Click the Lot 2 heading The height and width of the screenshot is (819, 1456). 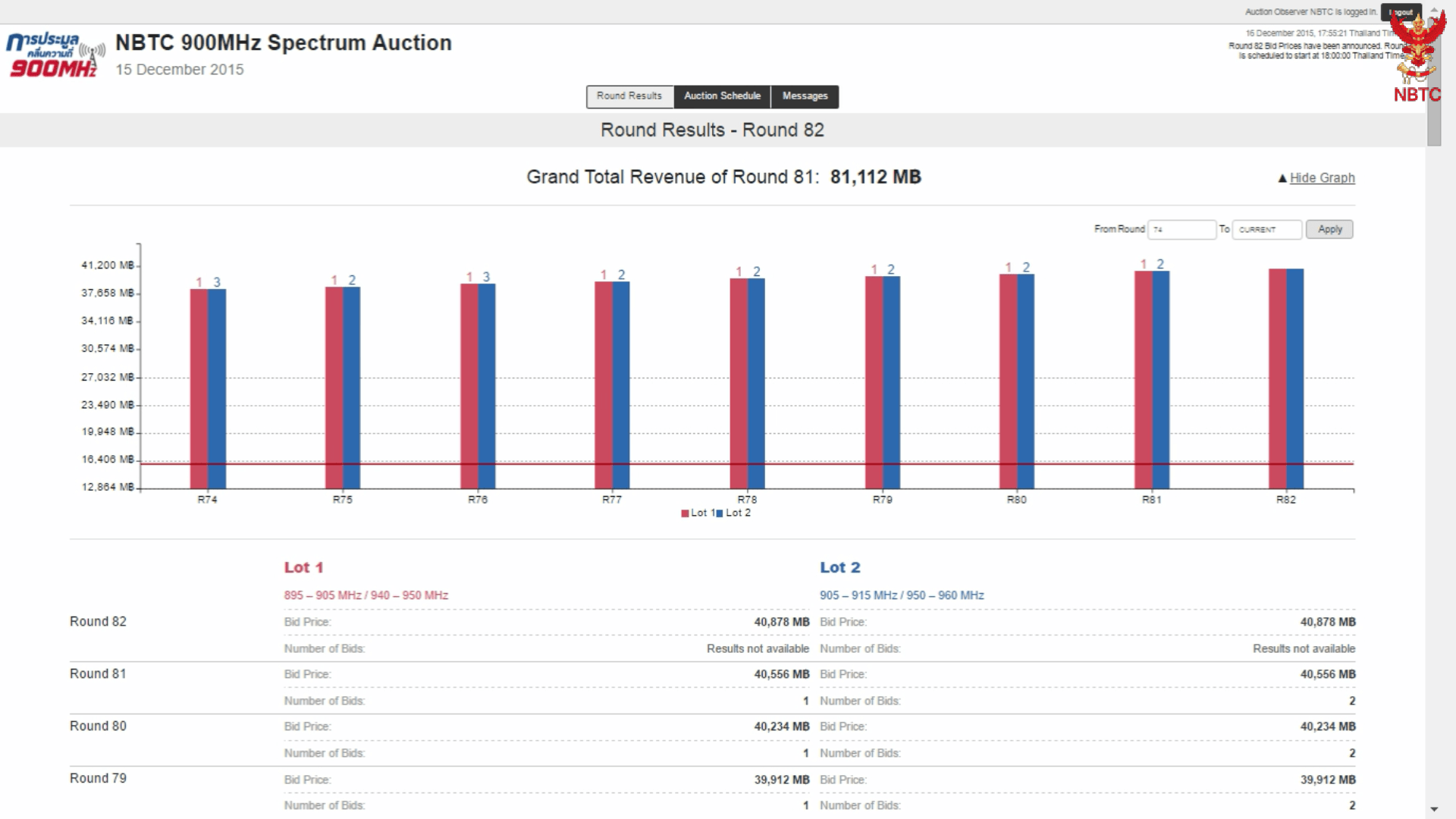click(x=839, y=567)
